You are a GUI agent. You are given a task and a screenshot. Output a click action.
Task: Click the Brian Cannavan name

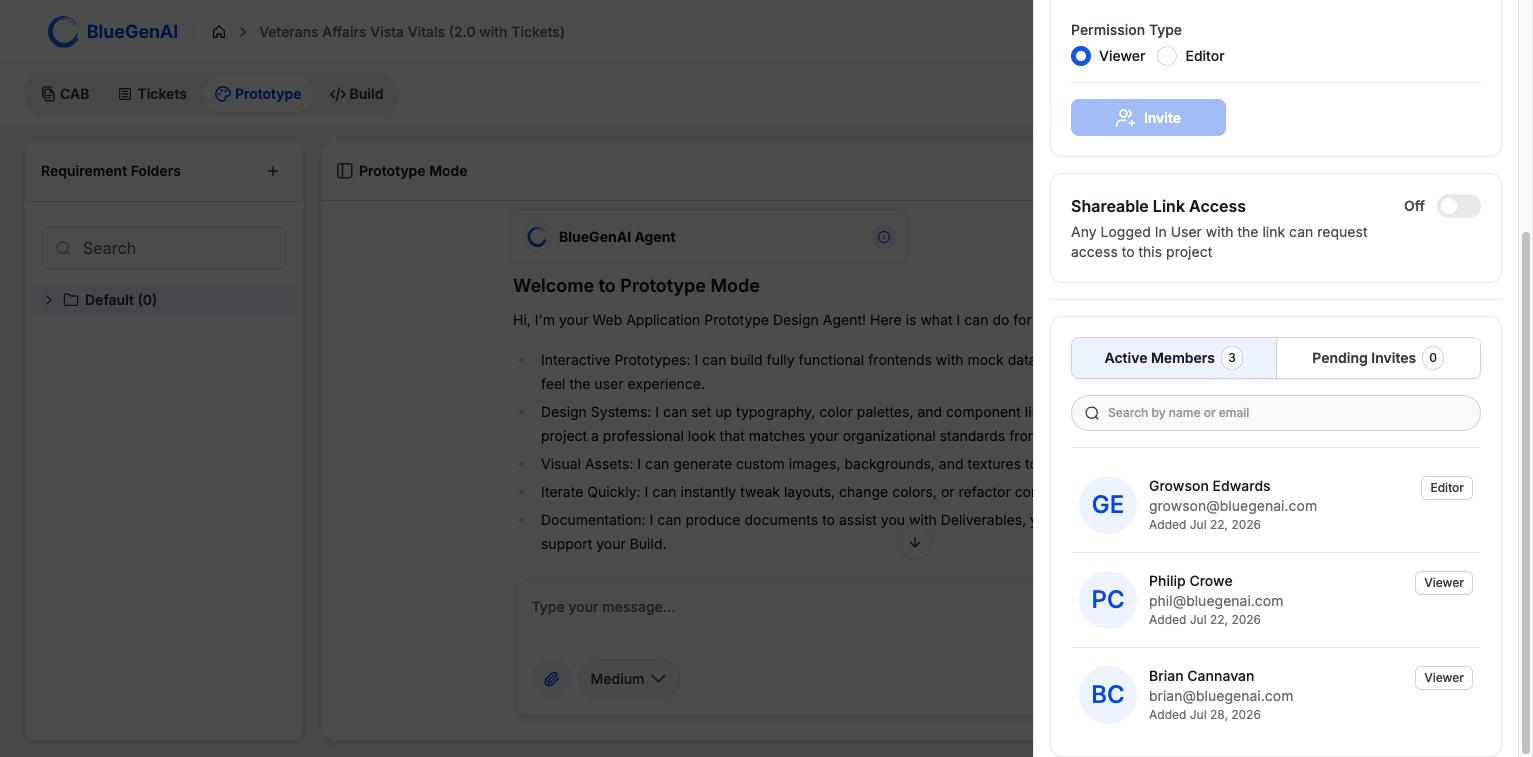click(1201, 676)
